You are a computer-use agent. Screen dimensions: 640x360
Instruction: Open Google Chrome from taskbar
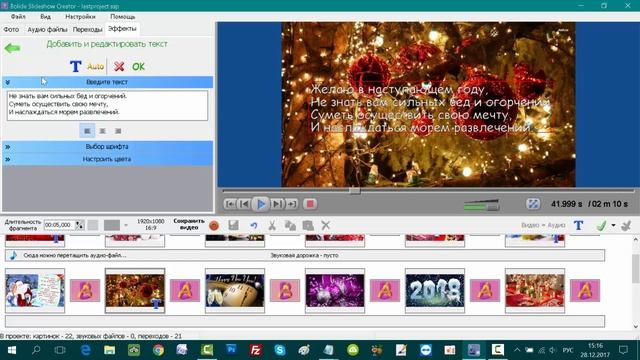(x=158, y=350)
